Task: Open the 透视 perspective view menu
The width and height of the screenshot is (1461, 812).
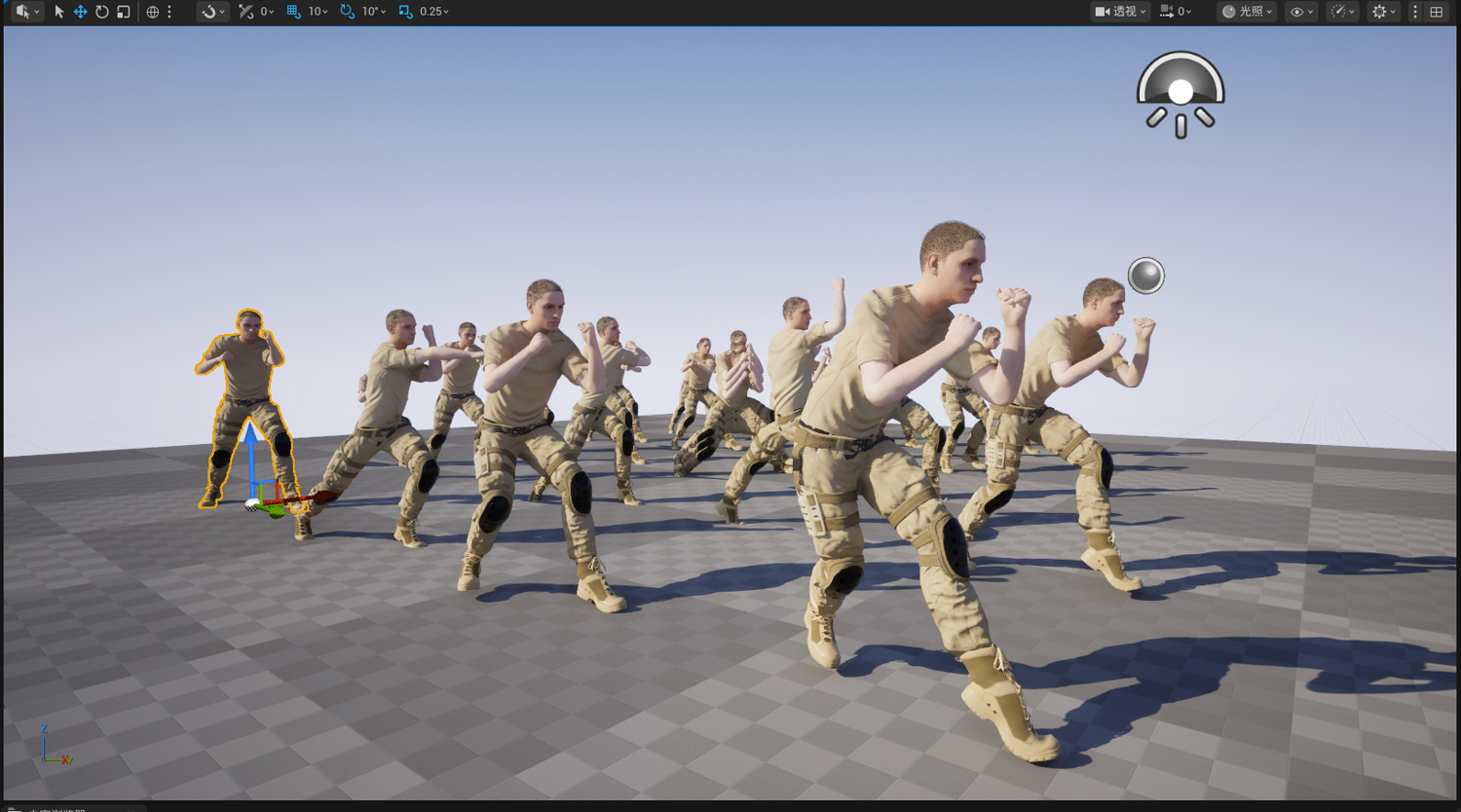Action: (1120, 12)
